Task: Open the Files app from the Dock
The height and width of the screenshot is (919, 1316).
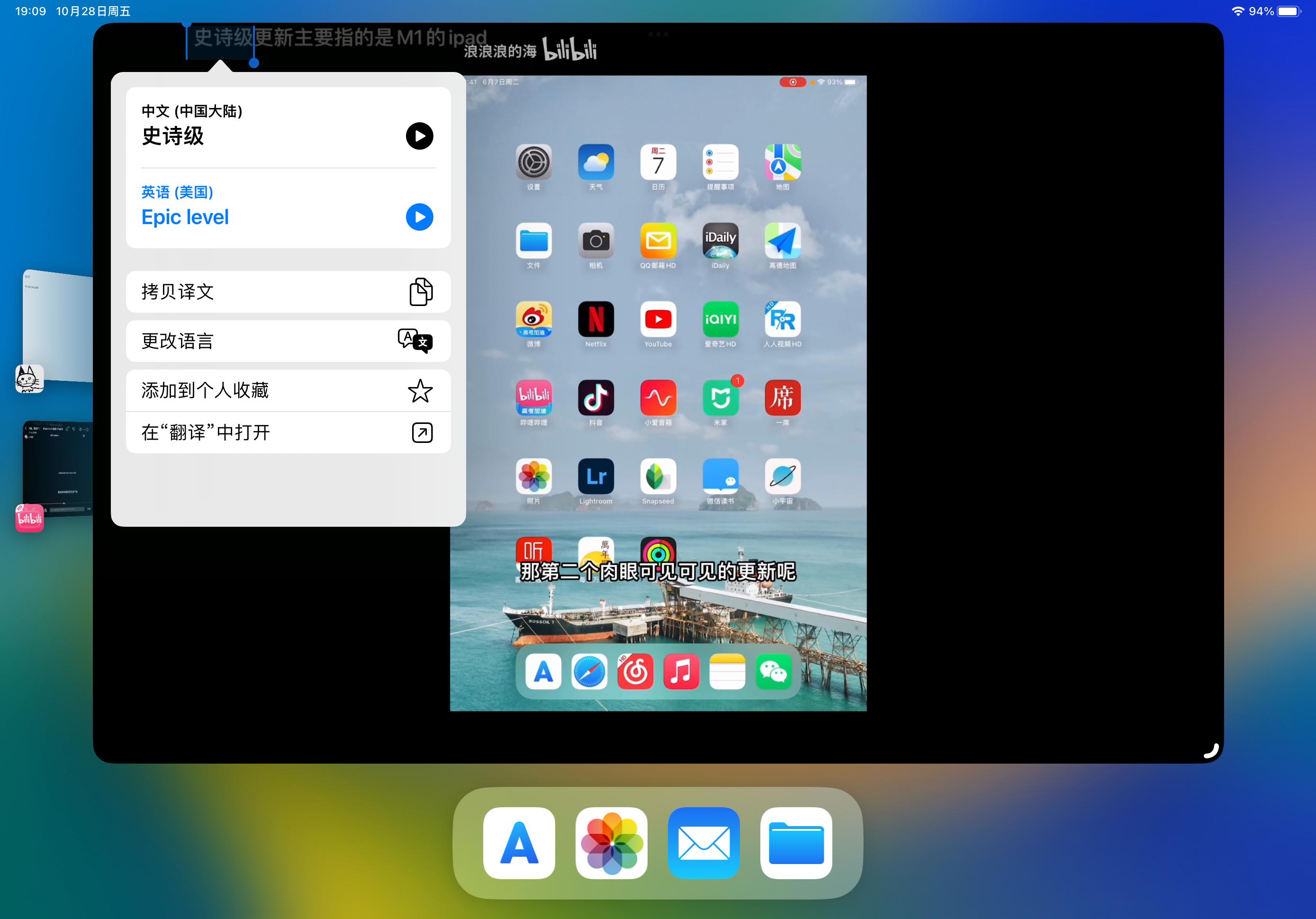Action: pyautogui.click(x=796, y=843)
